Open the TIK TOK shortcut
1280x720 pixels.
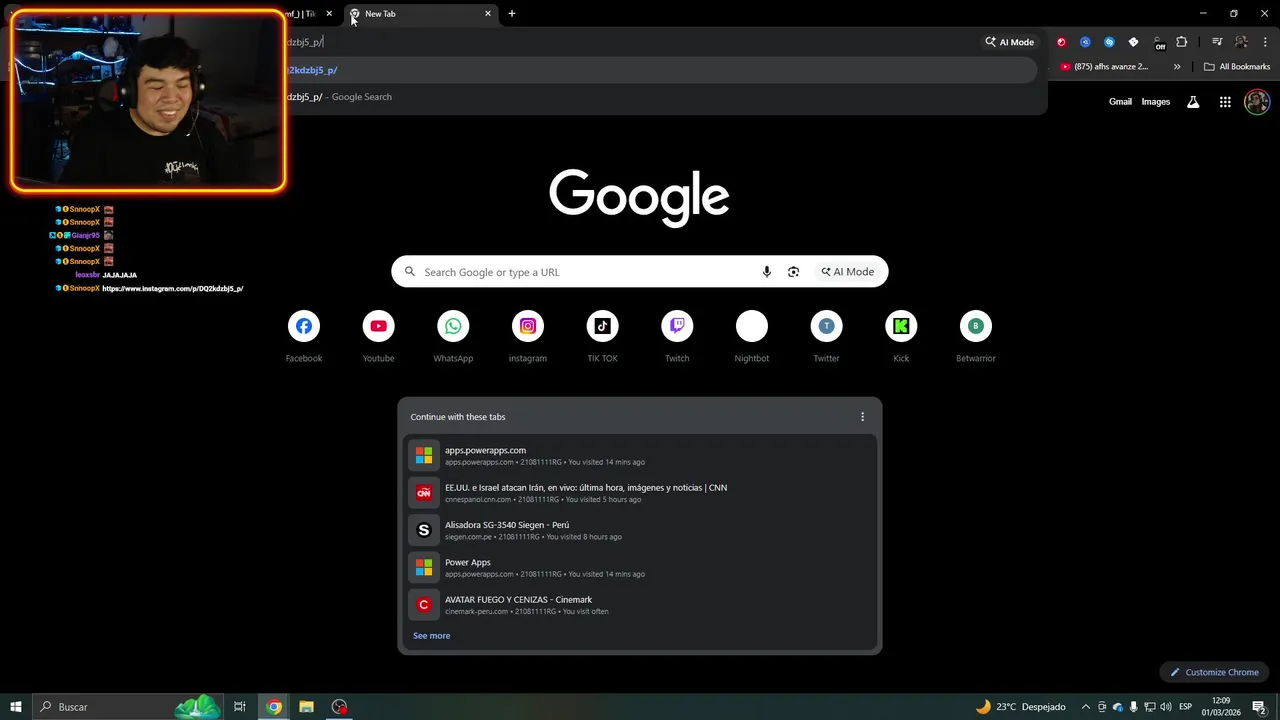coord(602,326)
